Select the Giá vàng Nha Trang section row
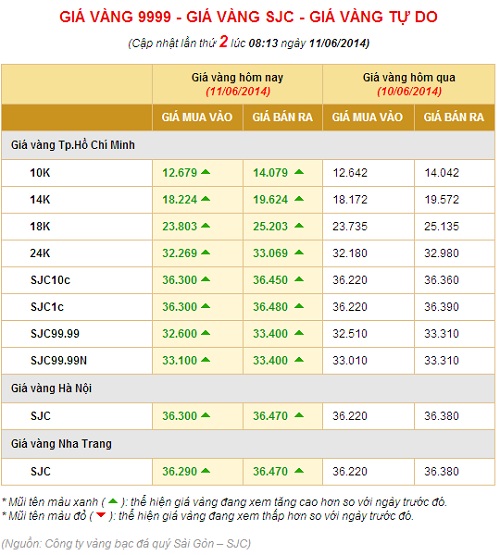 248,444
